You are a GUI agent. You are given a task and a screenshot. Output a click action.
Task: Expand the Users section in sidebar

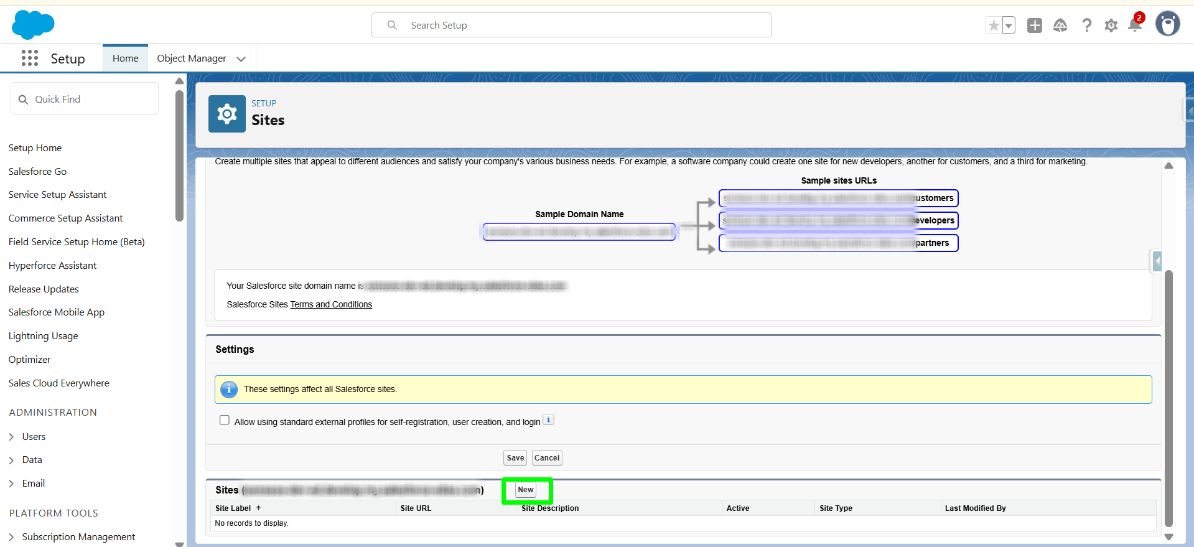(12, 437)
